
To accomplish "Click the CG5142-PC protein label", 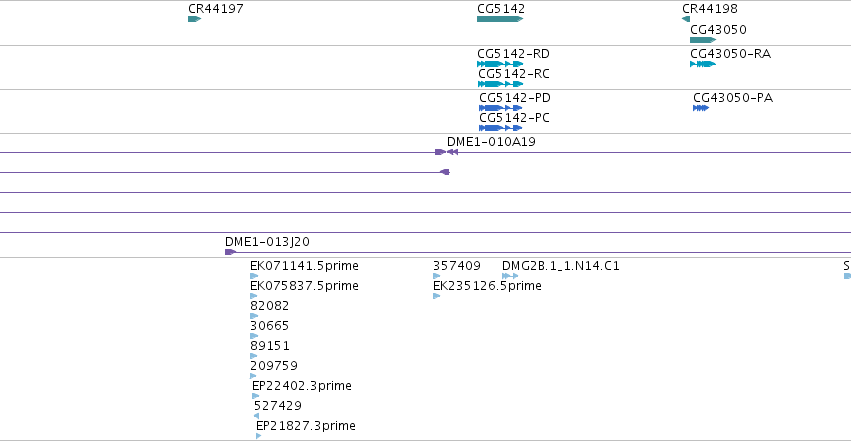I will coord(515,118).
